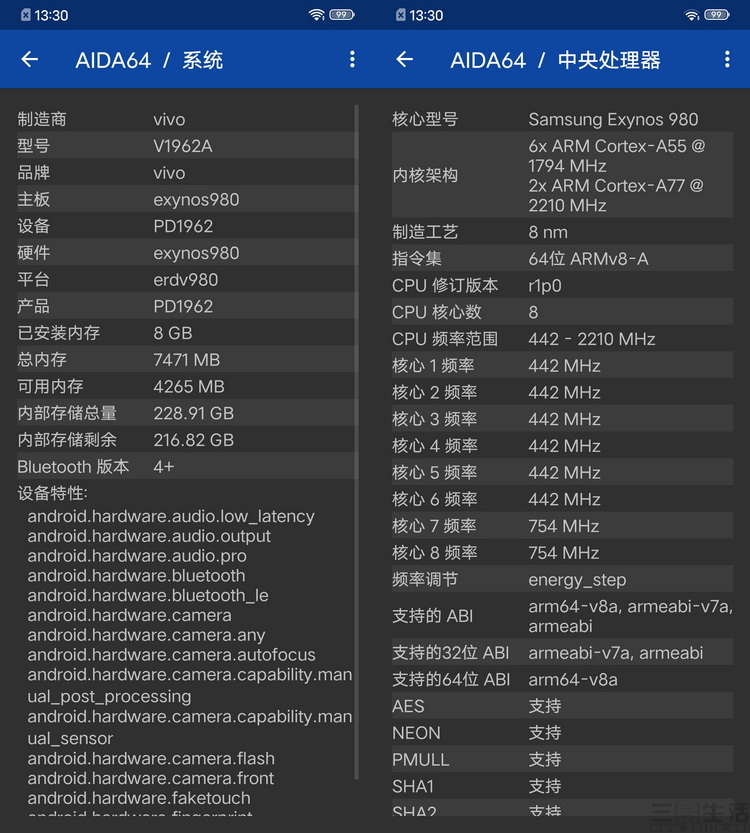Tap notification icon beside right 13:30 clock
Image resolution: width=750 pixels, height=833 pixels.
tap(400, 15)
